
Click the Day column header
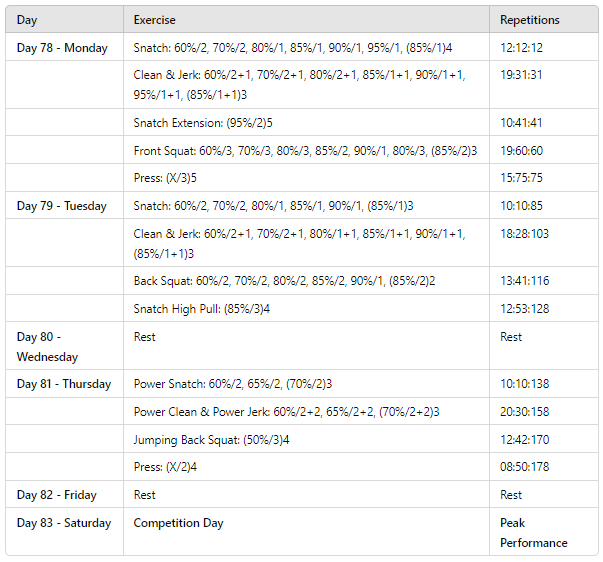point(27,20)
